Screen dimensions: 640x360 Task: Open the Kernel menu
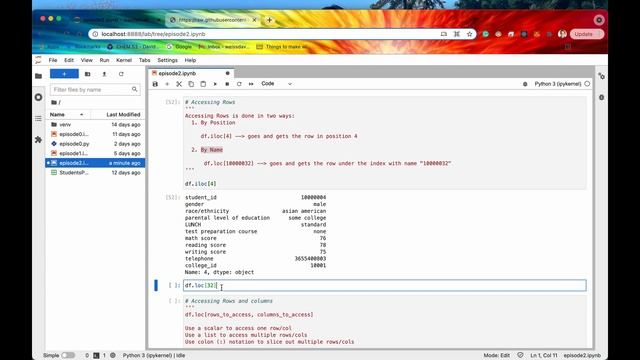click(x=124, y=60)
